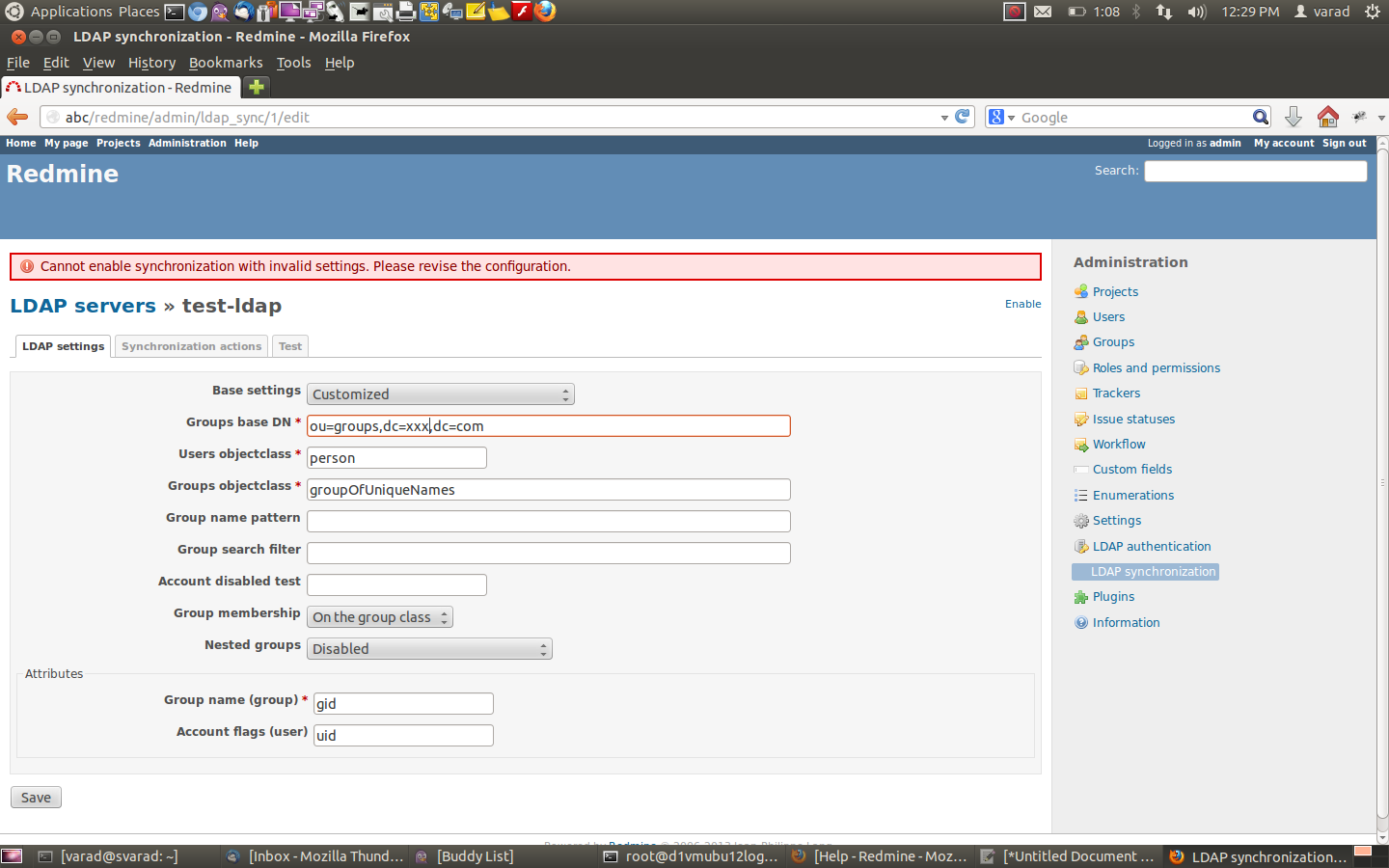This screenshot has width=1389, height=868.
Task: Click the mail envelope indicator in system tray
Action: (x=1043, y=12)
